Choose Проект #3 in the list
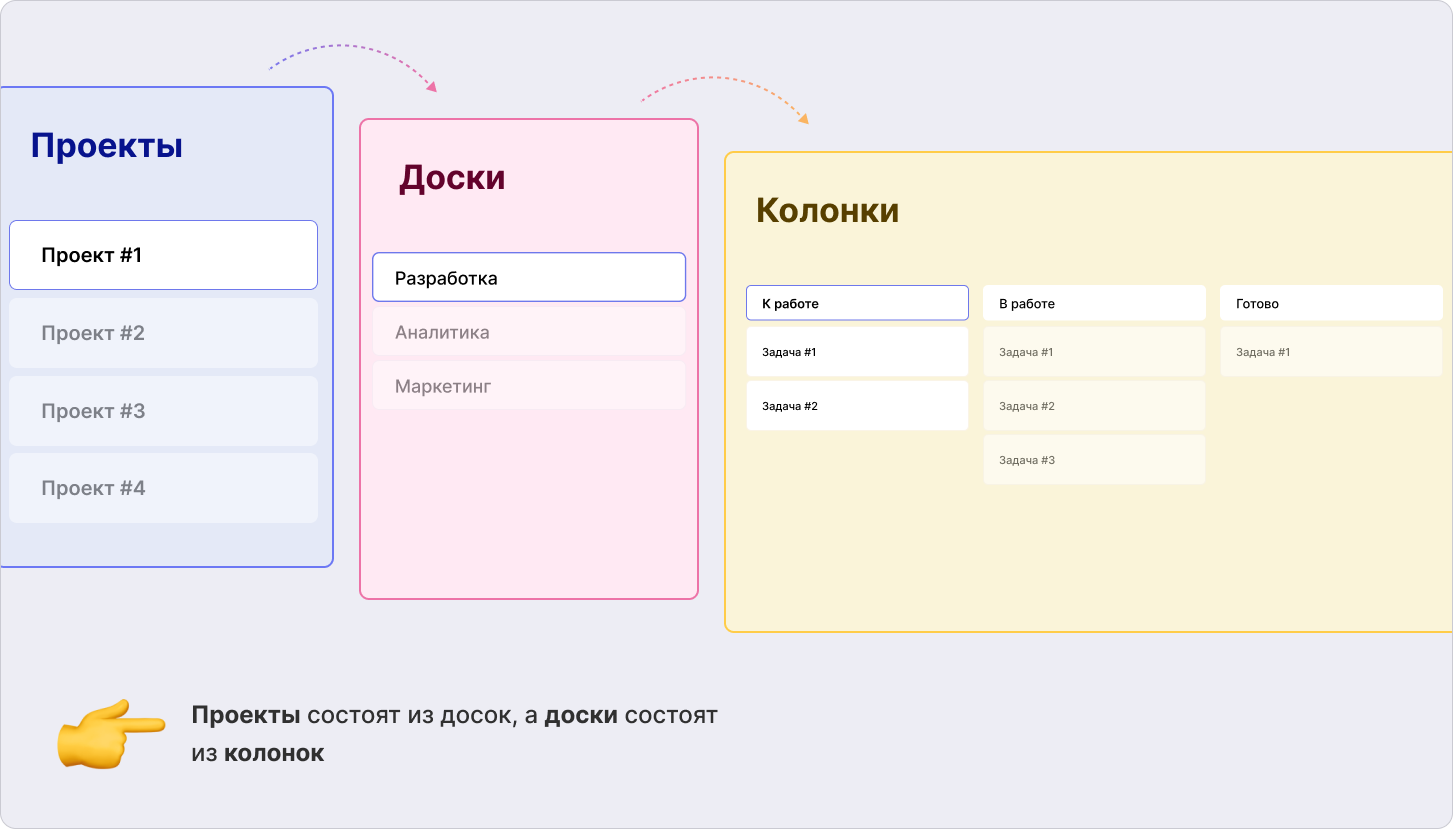The width and height of the screenshot is (1453, 829). click(163, 411)
